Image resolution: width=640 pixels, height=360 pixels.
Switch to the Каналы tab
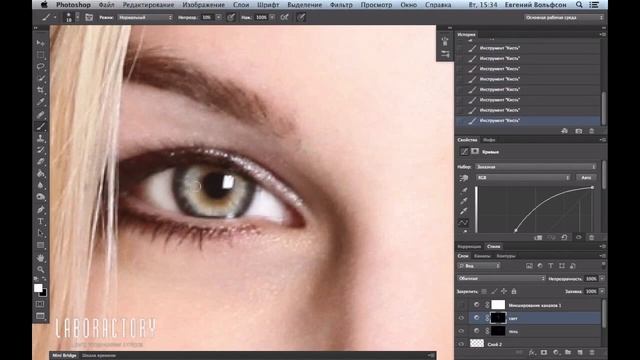click(x=482, y=256)
